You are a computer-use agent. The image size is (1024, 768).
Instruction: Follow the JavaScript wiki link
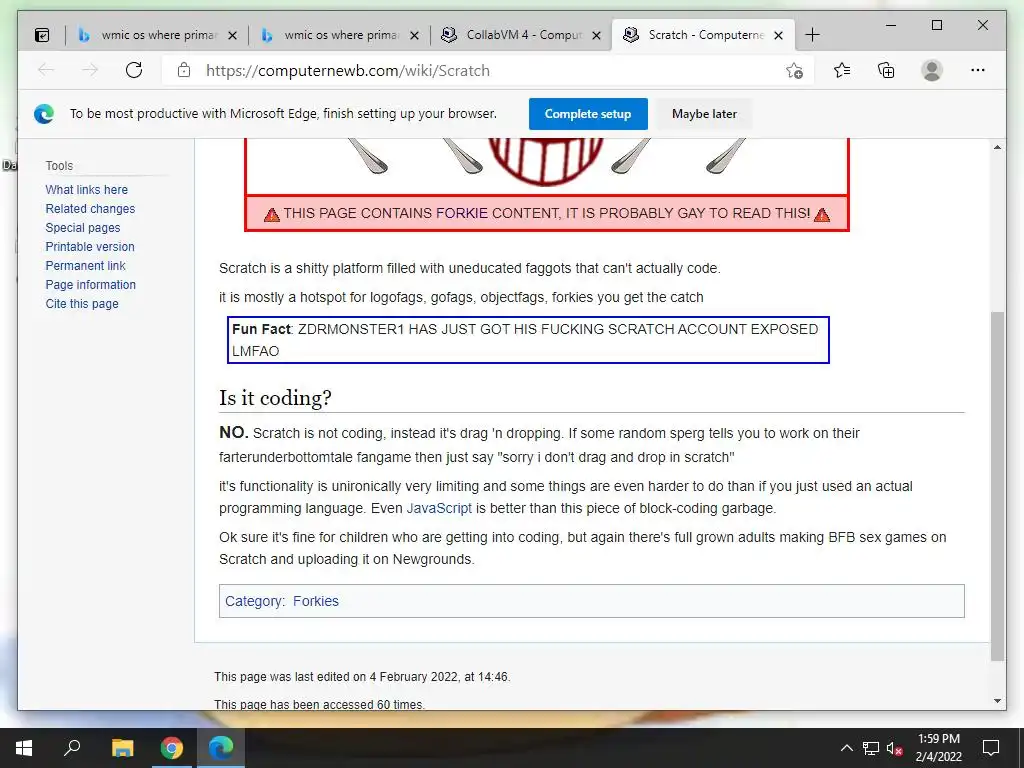[439, 508]
